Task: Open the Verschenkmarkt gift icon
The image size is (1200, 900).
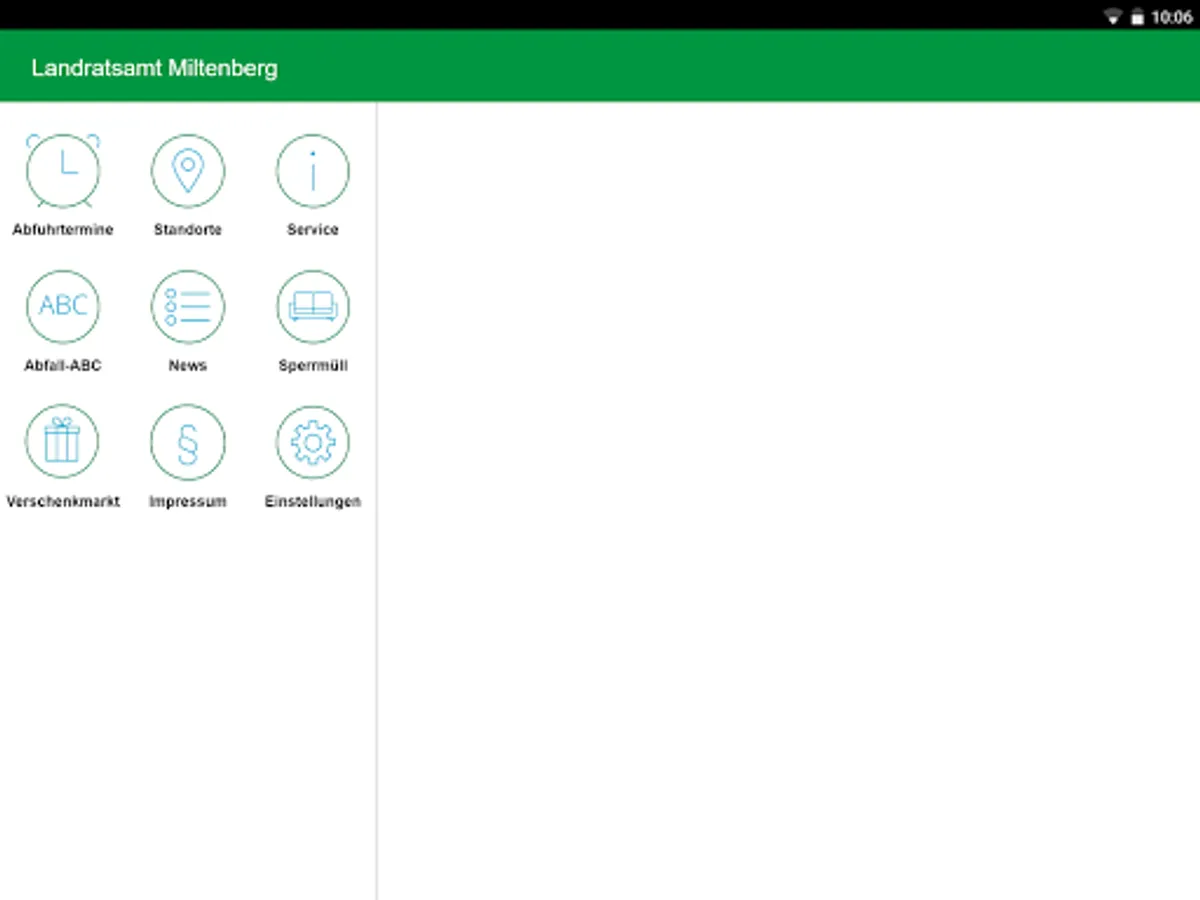Action: pos(63,442)
